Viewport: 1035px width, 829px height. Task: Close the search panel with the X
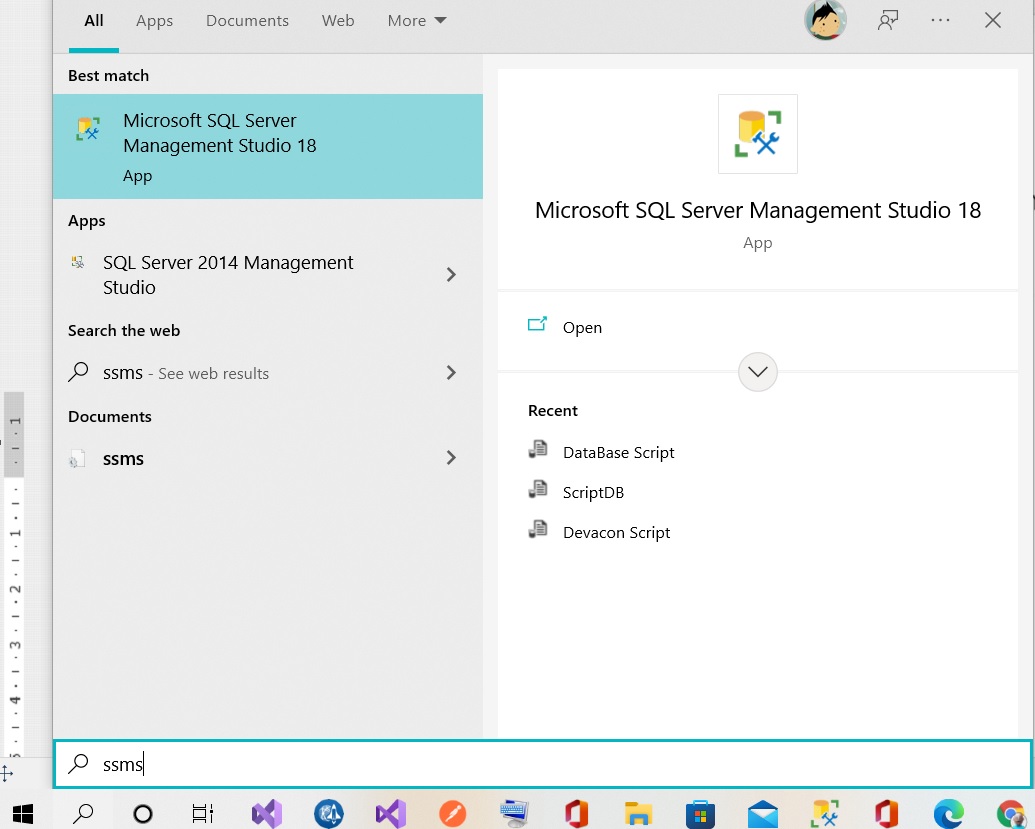click(x=993, y=20)
